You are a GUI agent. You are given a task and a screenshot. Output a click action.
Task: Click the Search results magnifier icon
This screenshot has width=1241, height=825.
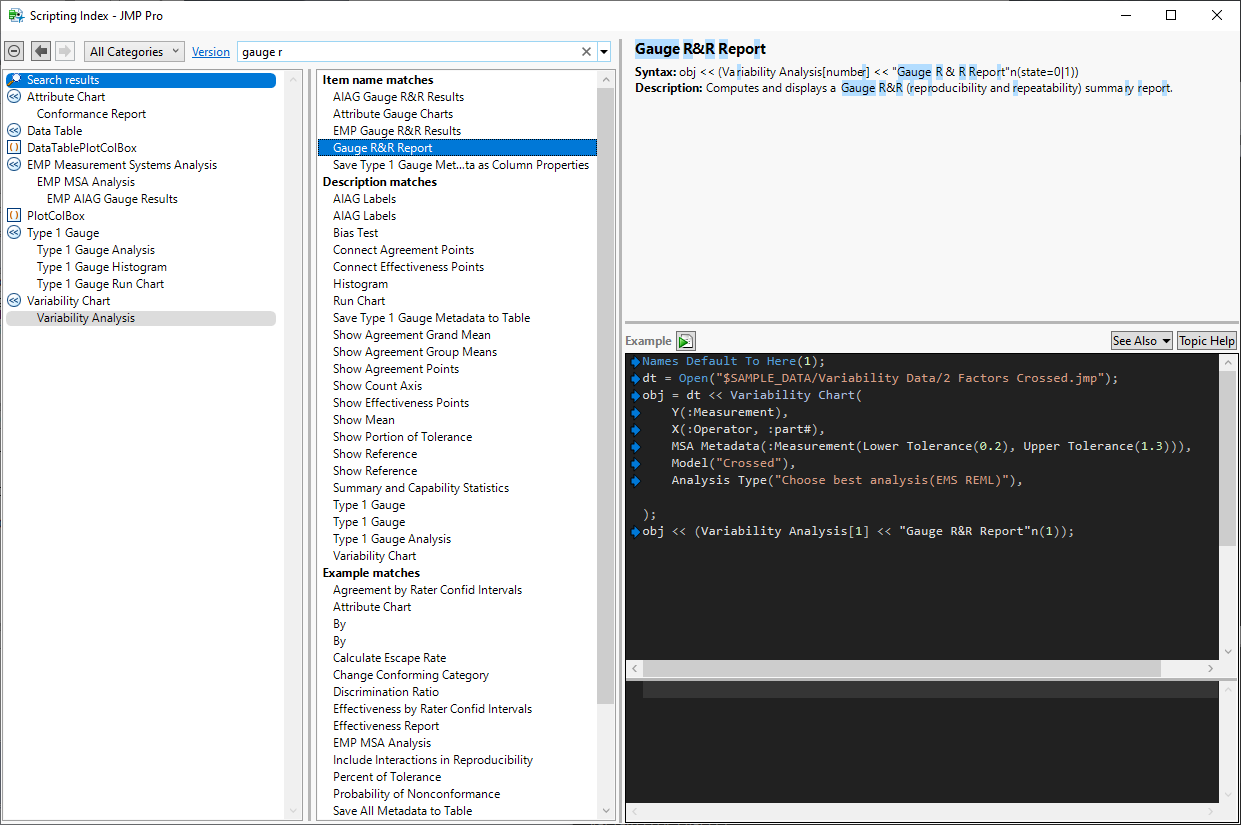[x=14, y=80]
